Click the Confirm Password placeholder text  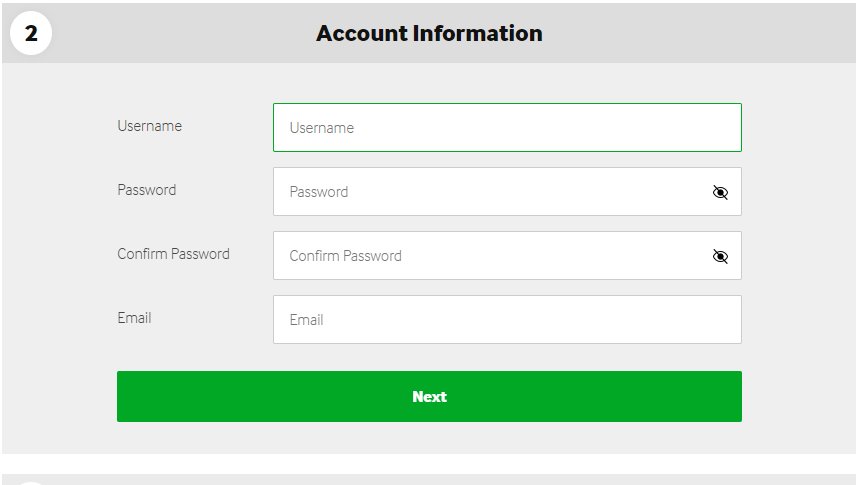(x=346, y=256)
